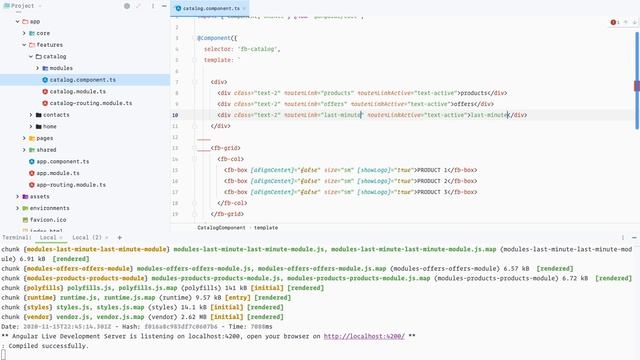
Task: Click the fold marker at line 7
Action: pyautogui.click(x=194, y=82)
